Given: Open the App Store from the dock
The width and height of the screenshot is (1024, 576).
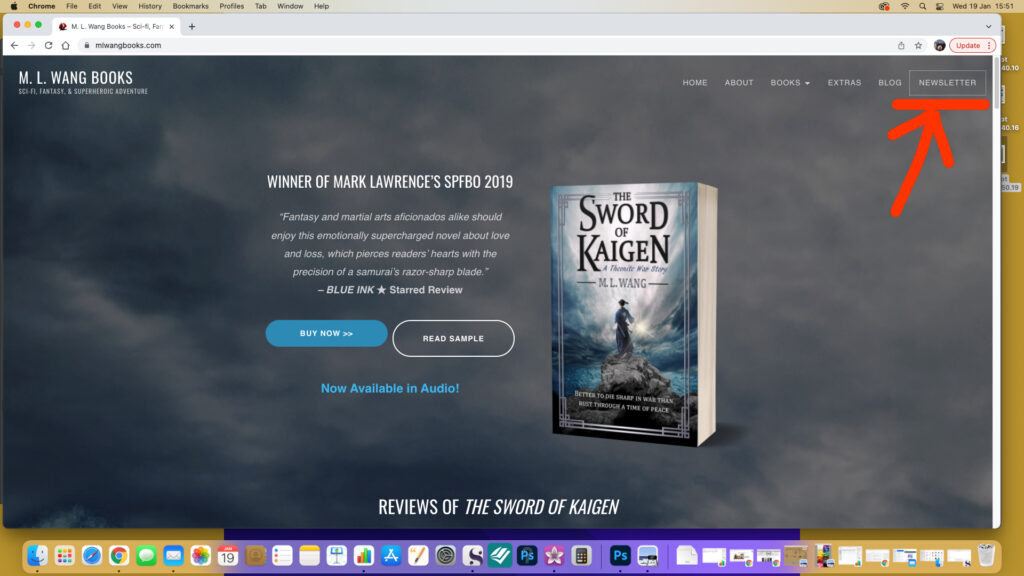Looking at the screenshot, I should click(x=391, y=555).
